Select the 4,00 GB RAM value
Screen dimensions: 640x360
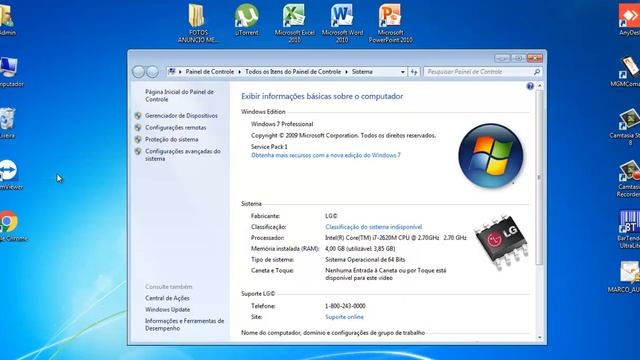(x=360, y=248)
